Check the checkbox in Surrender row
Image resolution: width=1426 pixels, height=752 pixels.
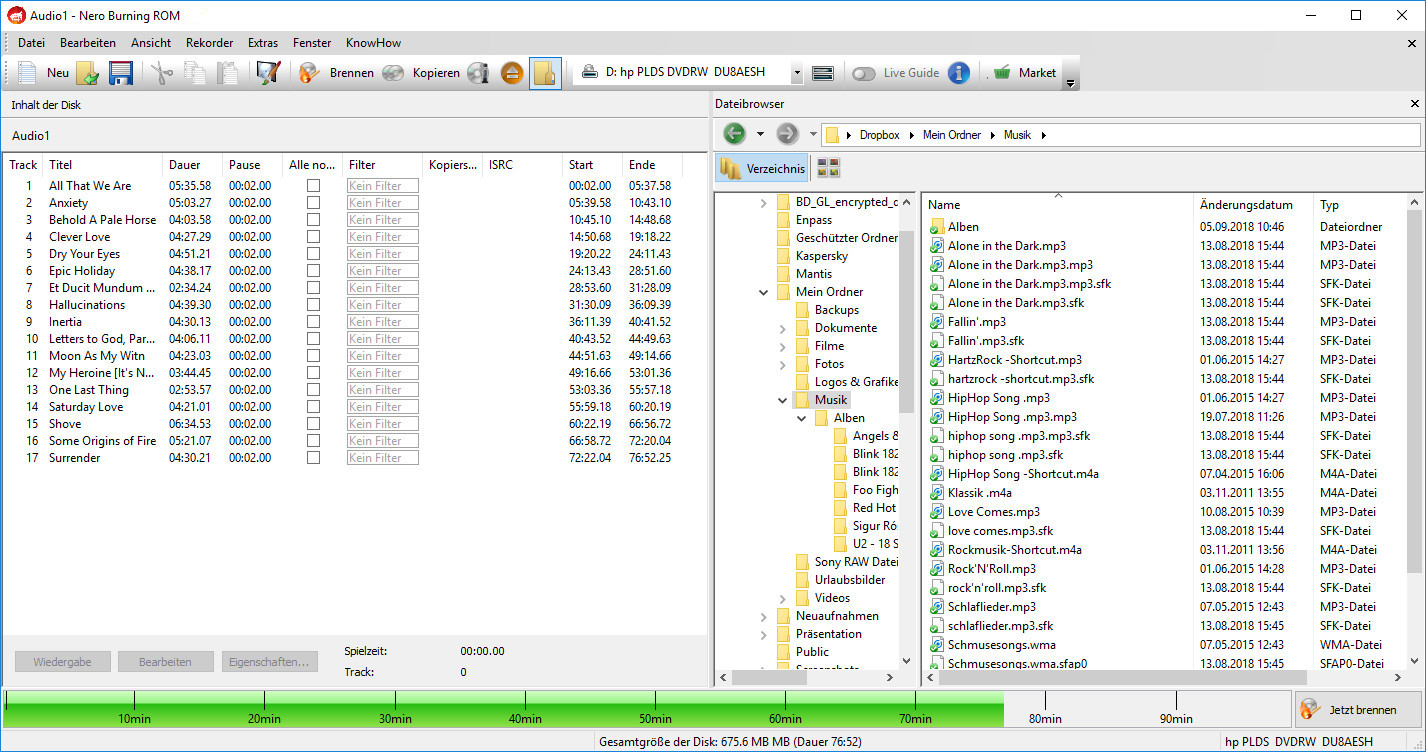313,458
